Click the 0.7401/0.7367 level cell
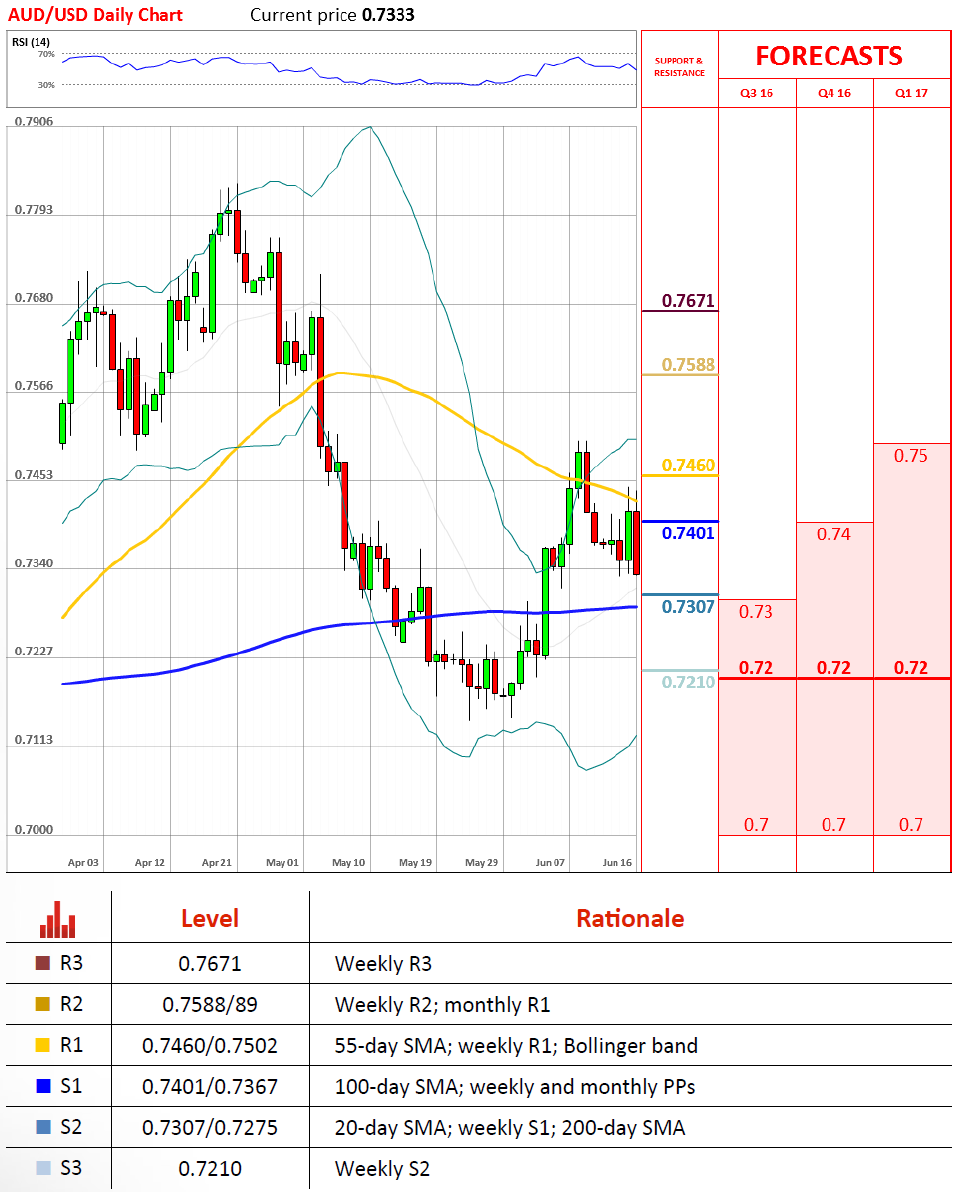This screenshot has width=953, height=1192. [x=210, y=1087]
